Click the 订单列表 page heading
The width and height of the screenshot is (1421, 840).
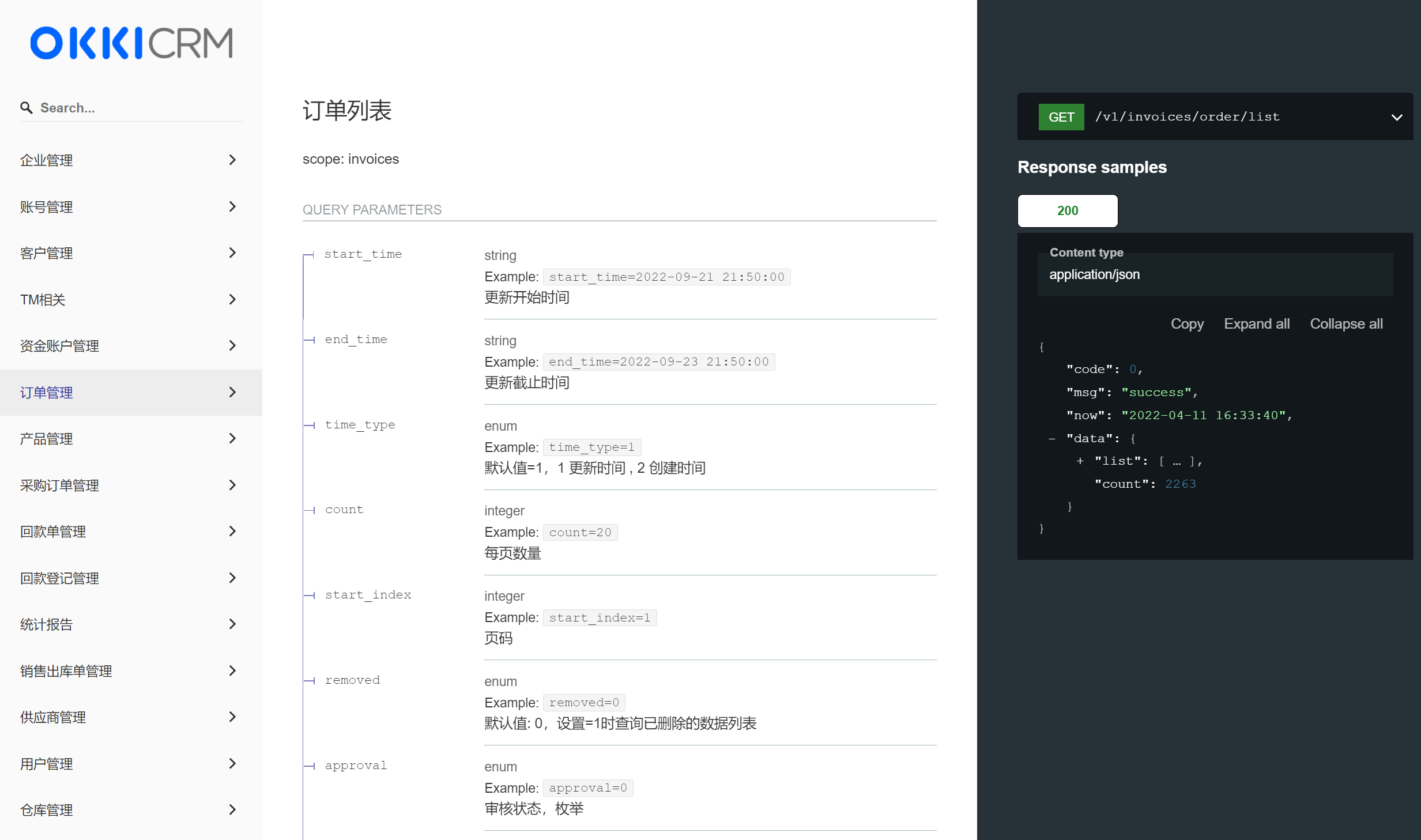[x=347, y=111]
